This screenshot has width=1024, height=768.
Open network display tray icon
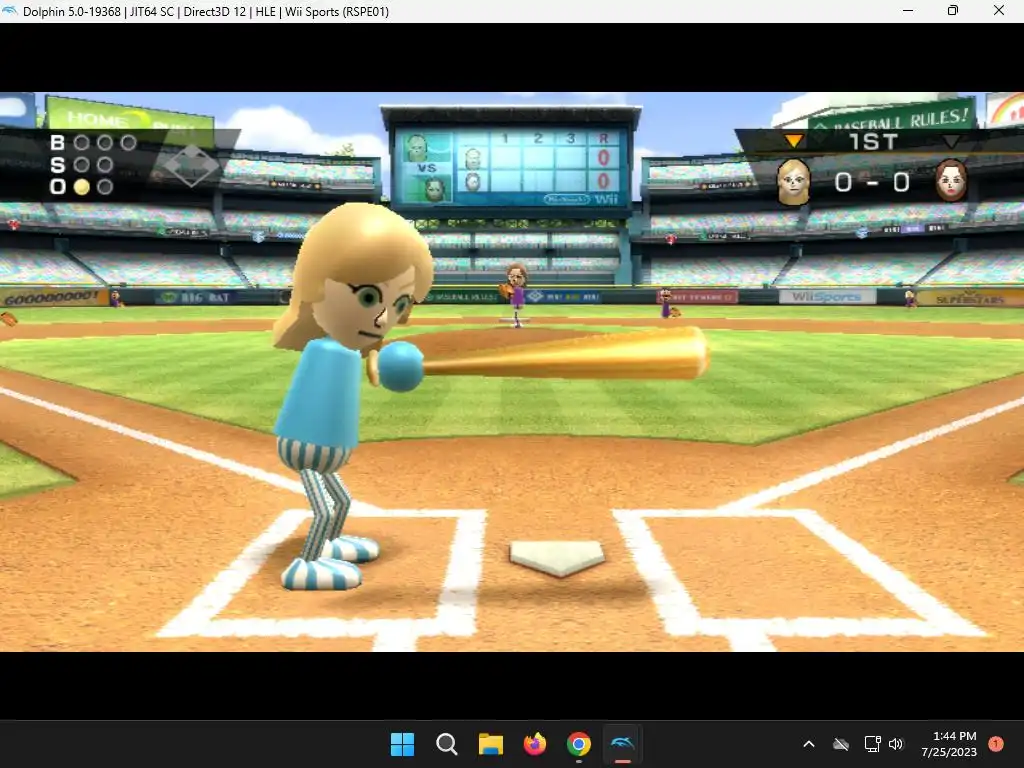coord(872,744)
